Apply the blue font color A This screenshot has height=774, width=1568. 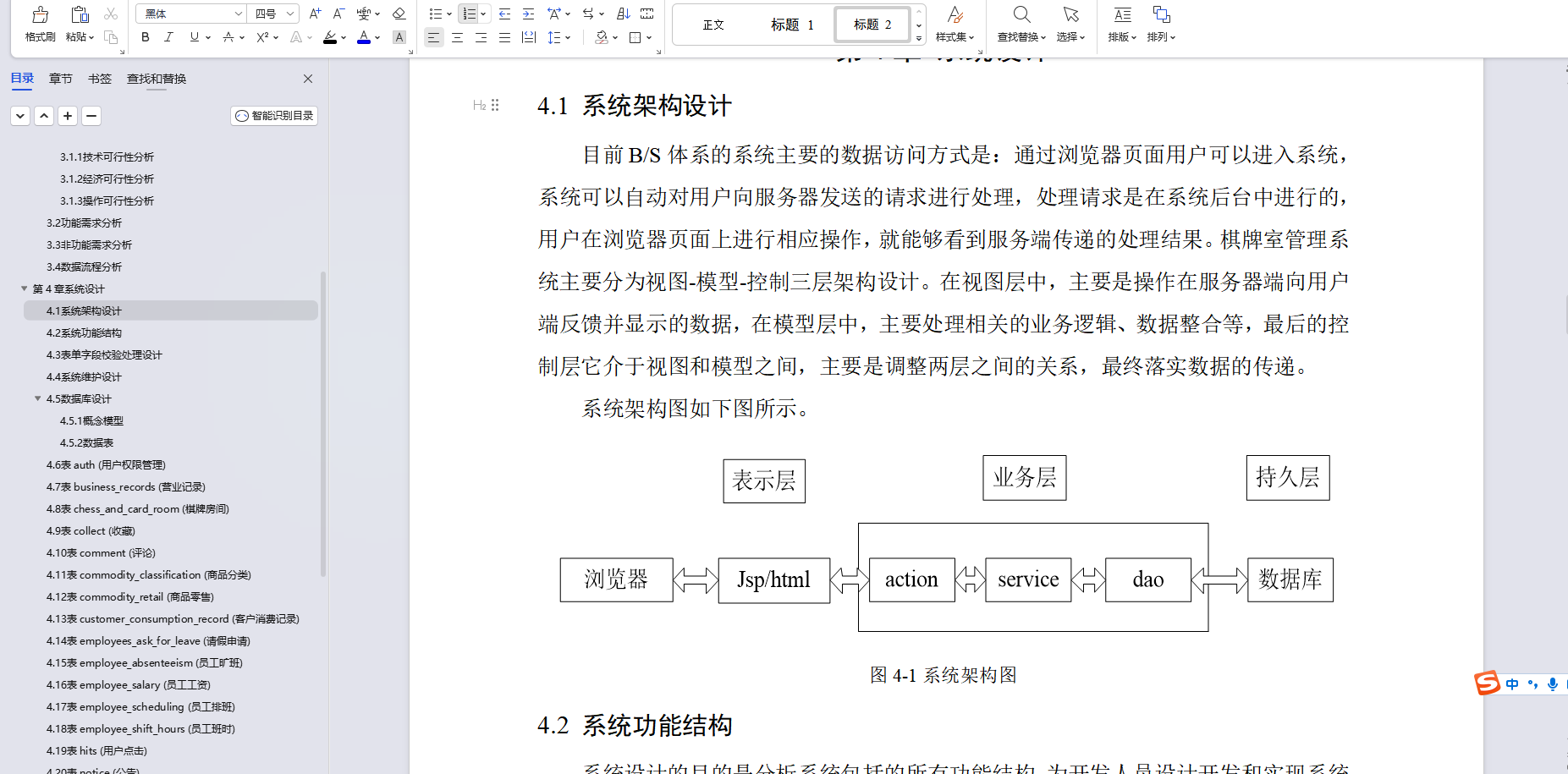[x=364, y=37]
